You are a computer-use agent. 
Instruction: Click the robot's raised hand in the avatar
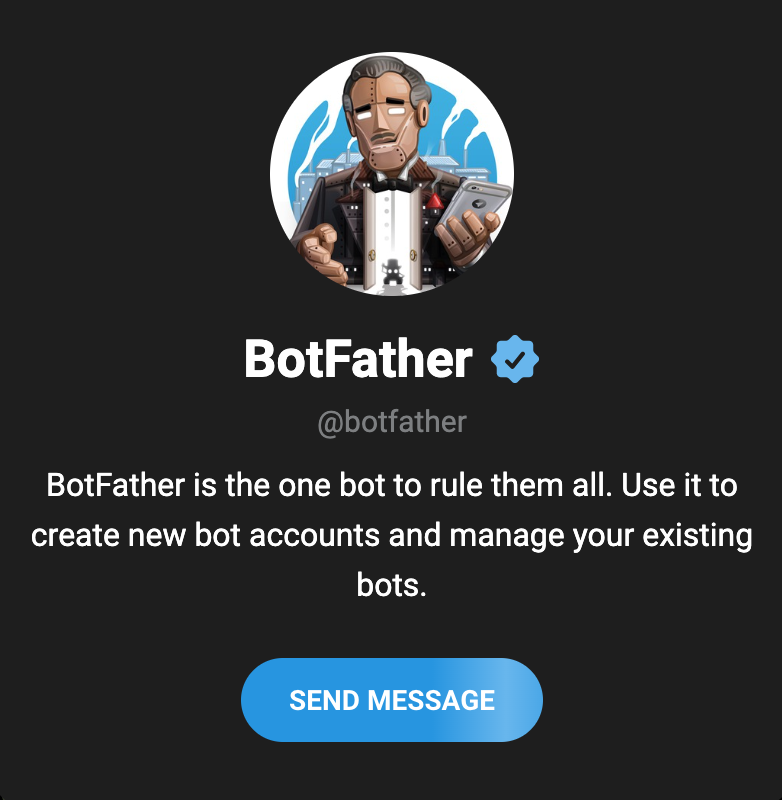tap(323, 251)
